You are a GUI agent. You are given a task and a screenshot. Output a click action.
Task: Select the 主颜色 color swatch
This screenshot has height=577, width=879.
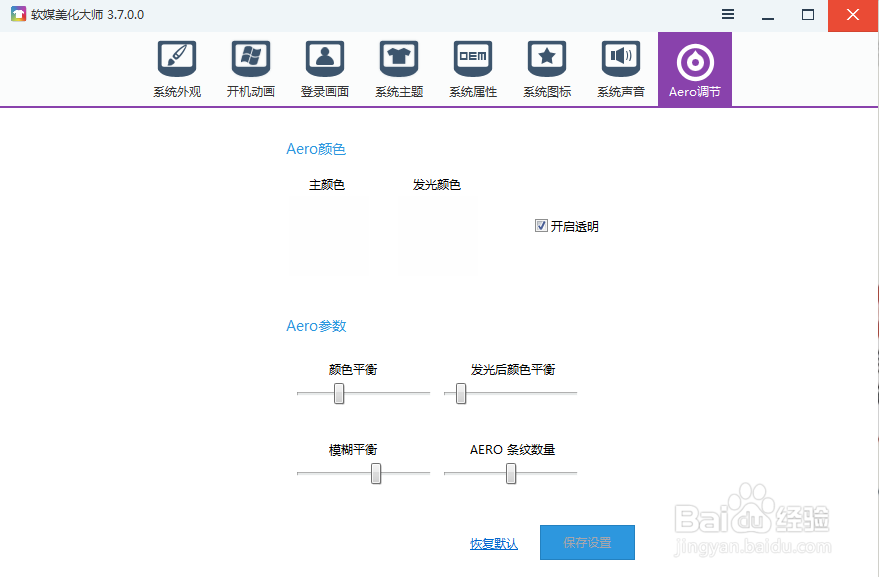(x=327, y=235)
